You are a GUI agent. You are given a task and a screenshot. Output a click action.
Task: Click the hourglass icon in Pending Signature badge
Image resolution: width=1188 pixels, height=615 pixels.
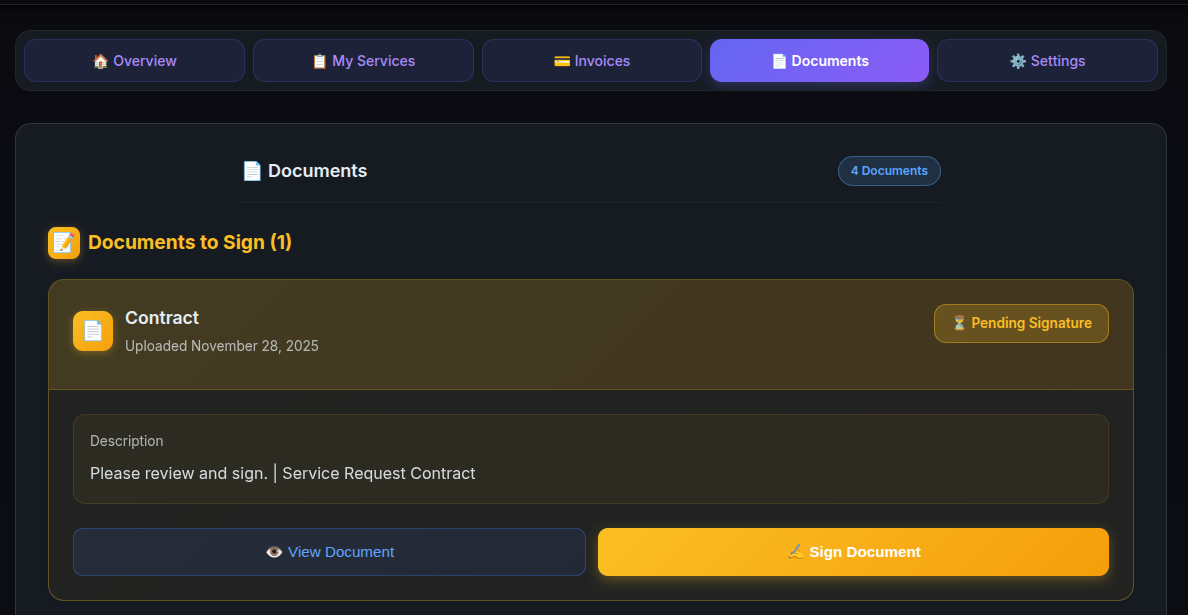[959, 323]
